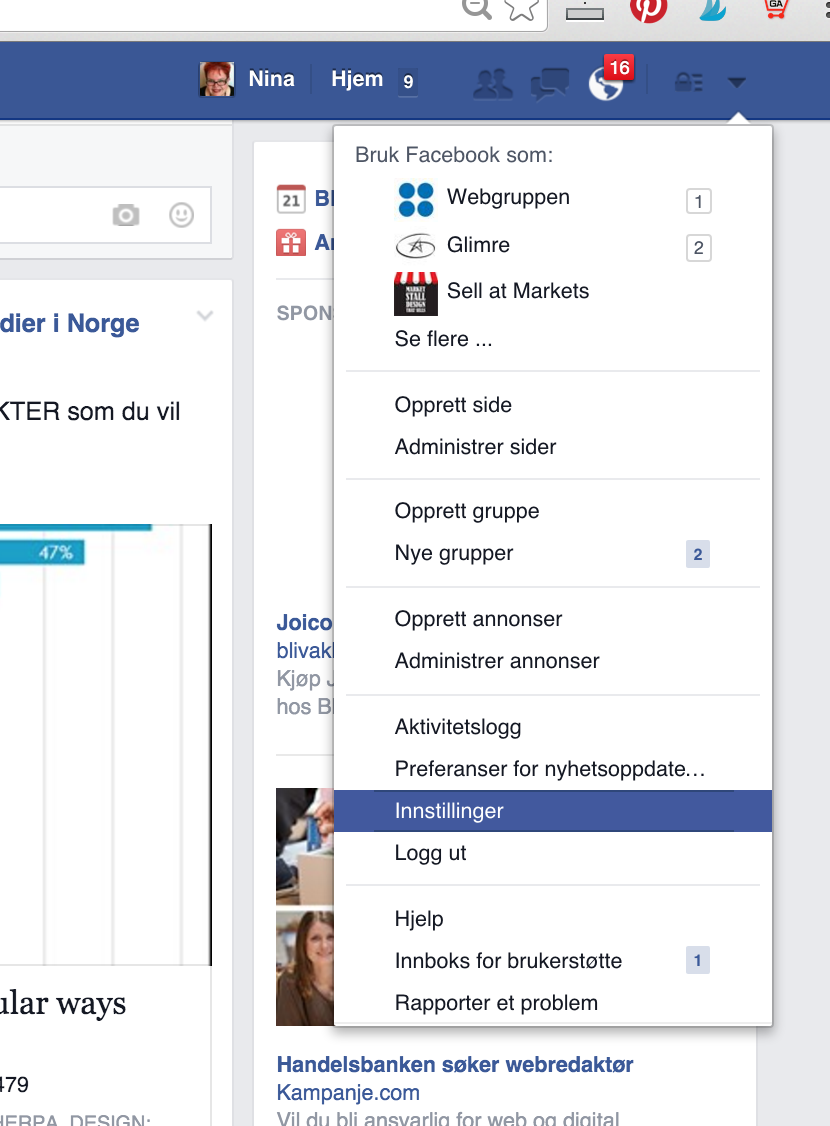
Task: Choose Administrer annonser
Action: [497, 661]
